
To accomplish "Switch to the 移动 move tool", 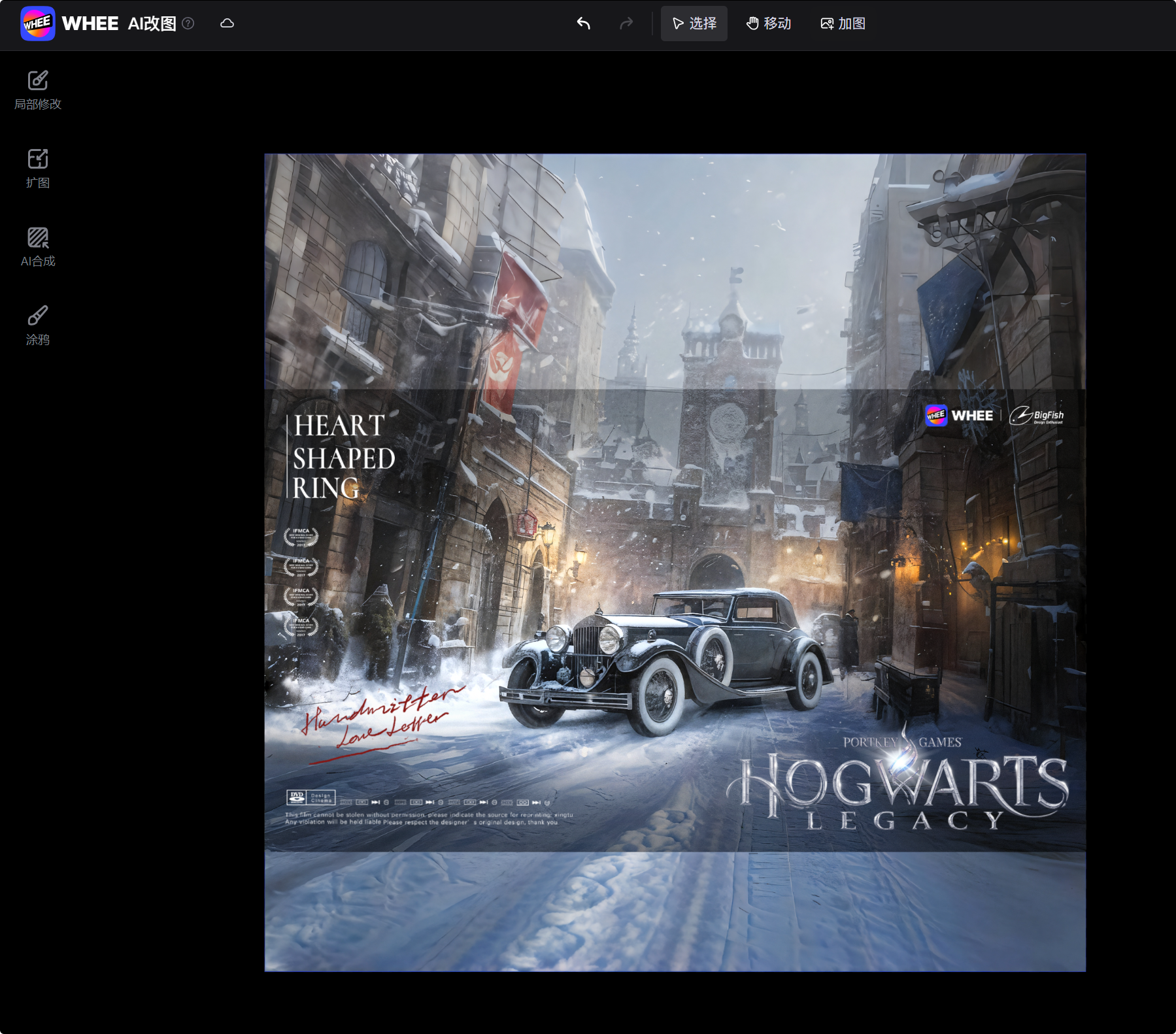I will point(769,24).
